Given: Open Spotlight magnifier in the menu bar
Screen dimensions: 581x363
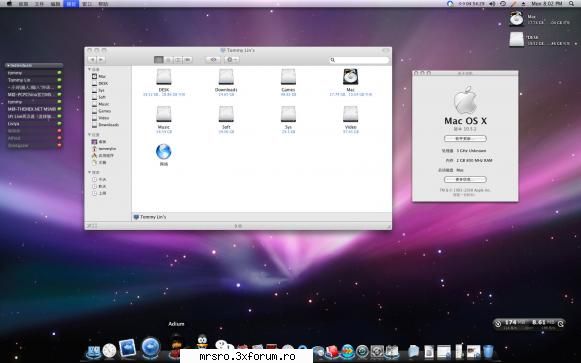Looking at the screenshot, I should [572, 4].
